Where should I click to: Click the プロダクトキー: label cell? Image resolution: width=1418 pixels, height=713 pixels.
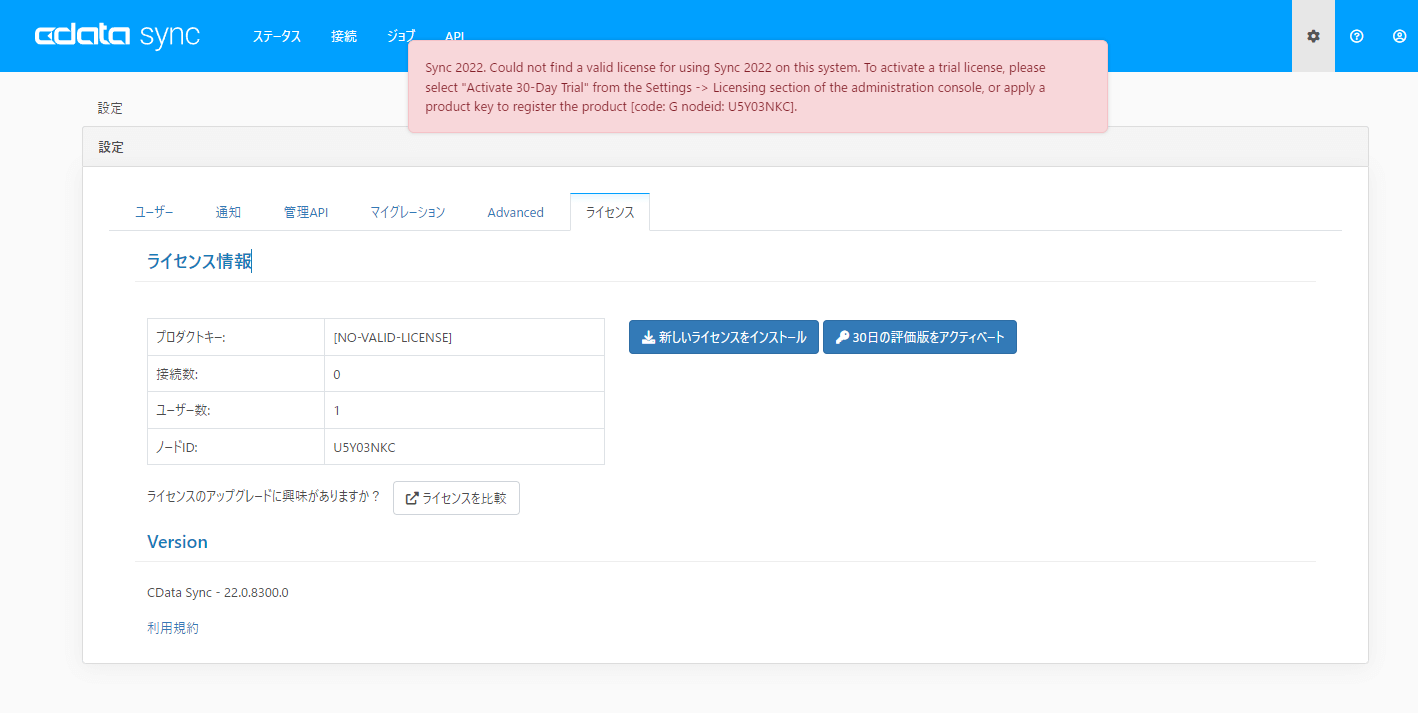tap(236, 337)
